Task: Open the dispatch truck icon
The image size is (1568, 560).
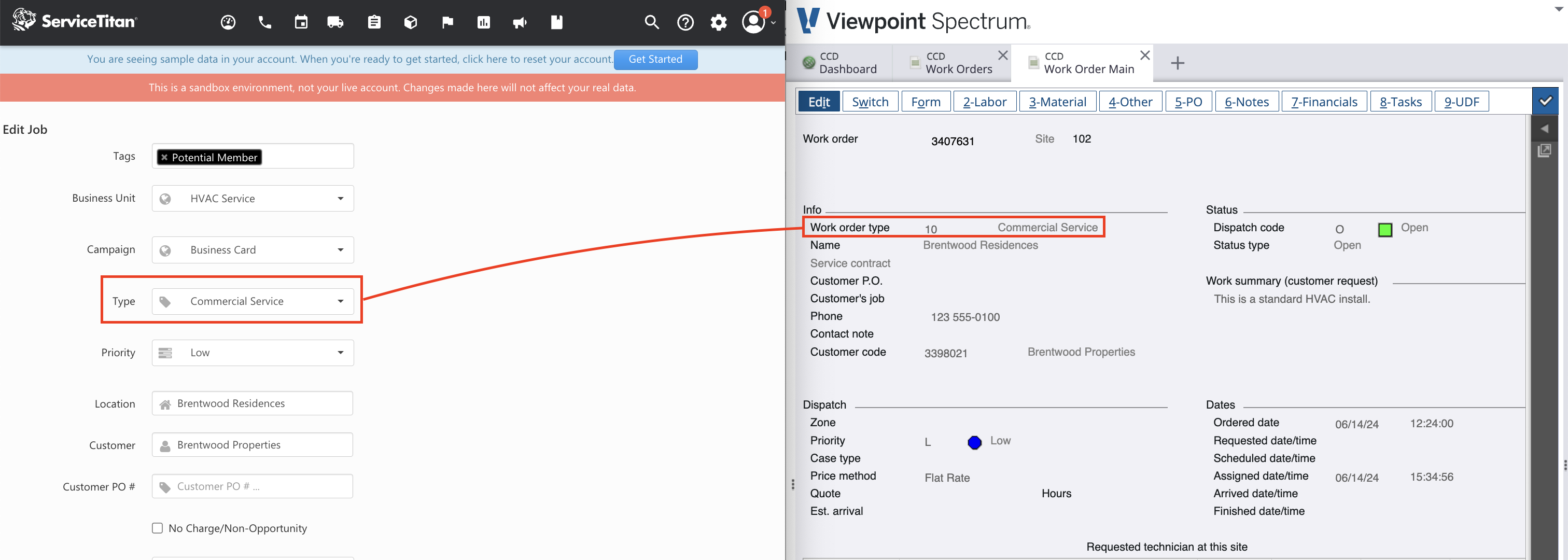Action: [335, 22]
